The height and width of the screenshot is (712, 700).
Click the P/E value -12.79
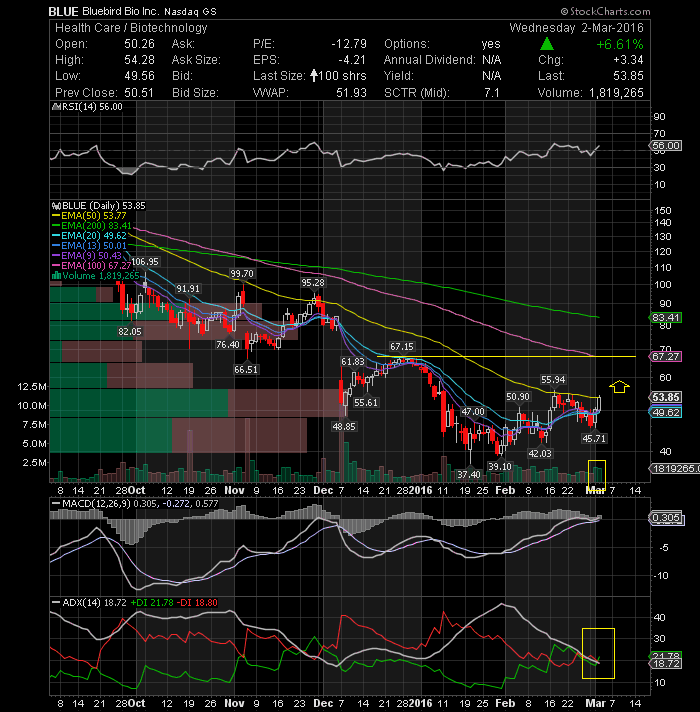tap(349, 44)
